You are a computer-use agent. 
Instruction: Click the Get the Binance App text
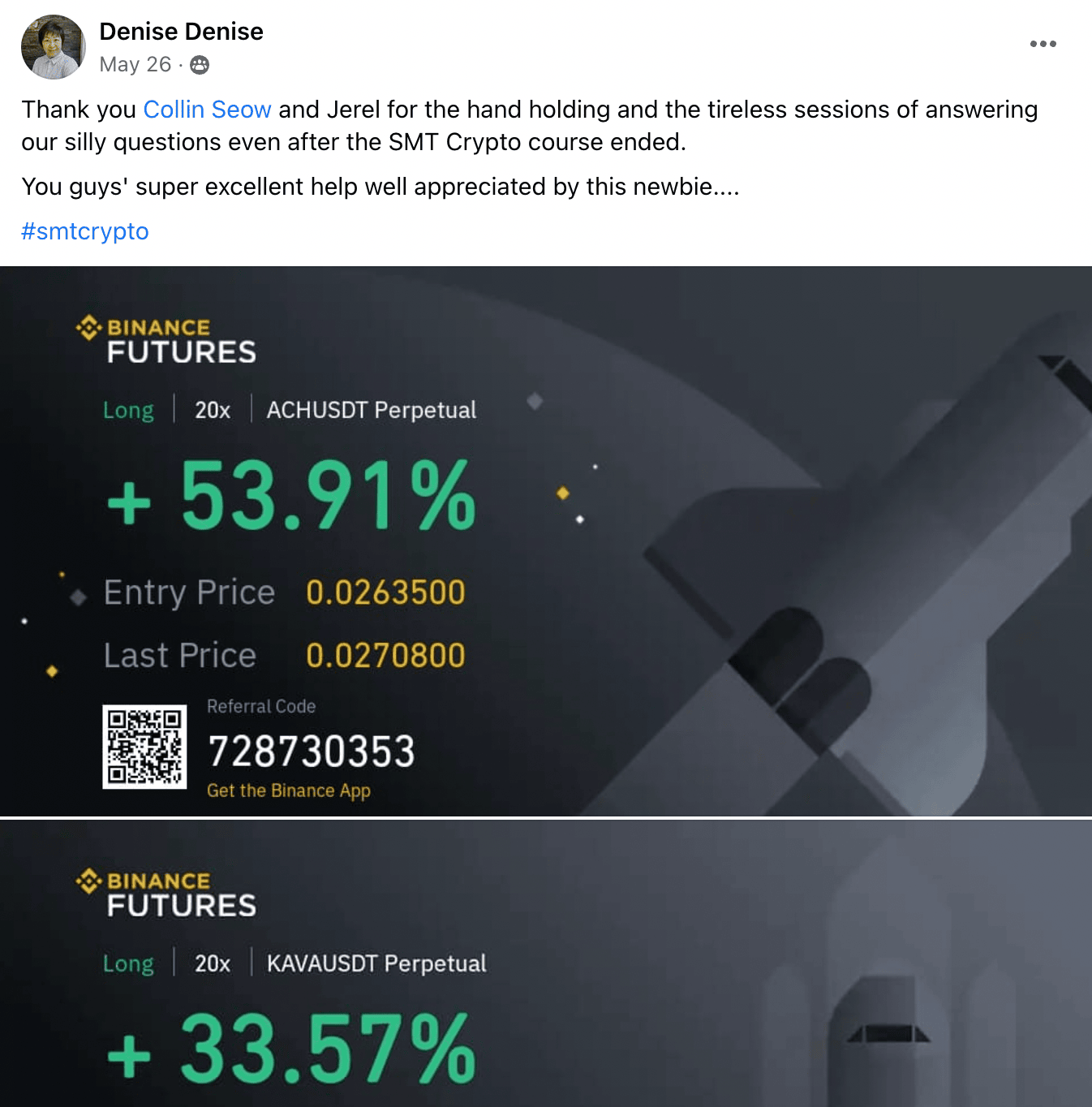pyautogui.click(x=288, y=790)
